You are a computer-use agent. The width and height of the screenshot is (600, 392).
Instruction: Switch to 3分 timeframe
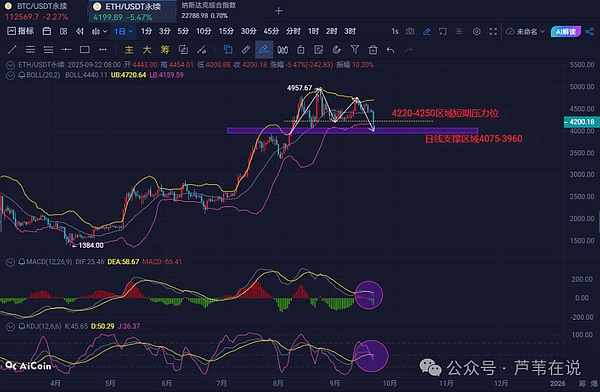[x=165, y=31]
